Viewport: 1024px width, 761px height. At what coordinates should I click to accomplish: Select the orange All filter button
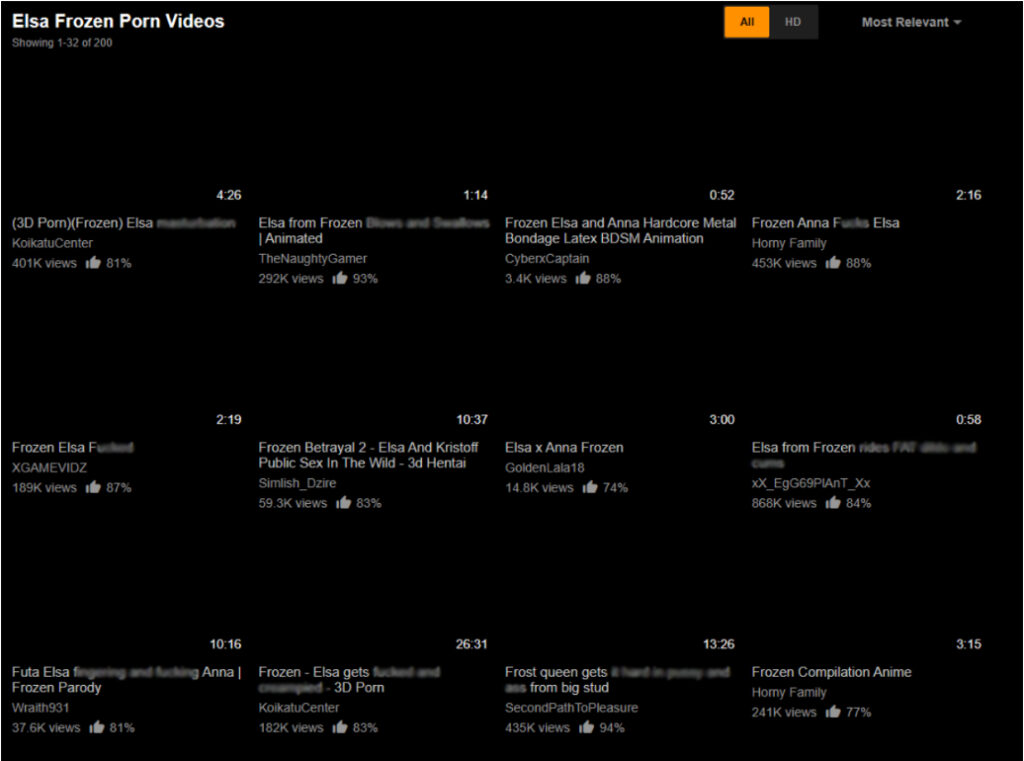(x=746, y=22)
